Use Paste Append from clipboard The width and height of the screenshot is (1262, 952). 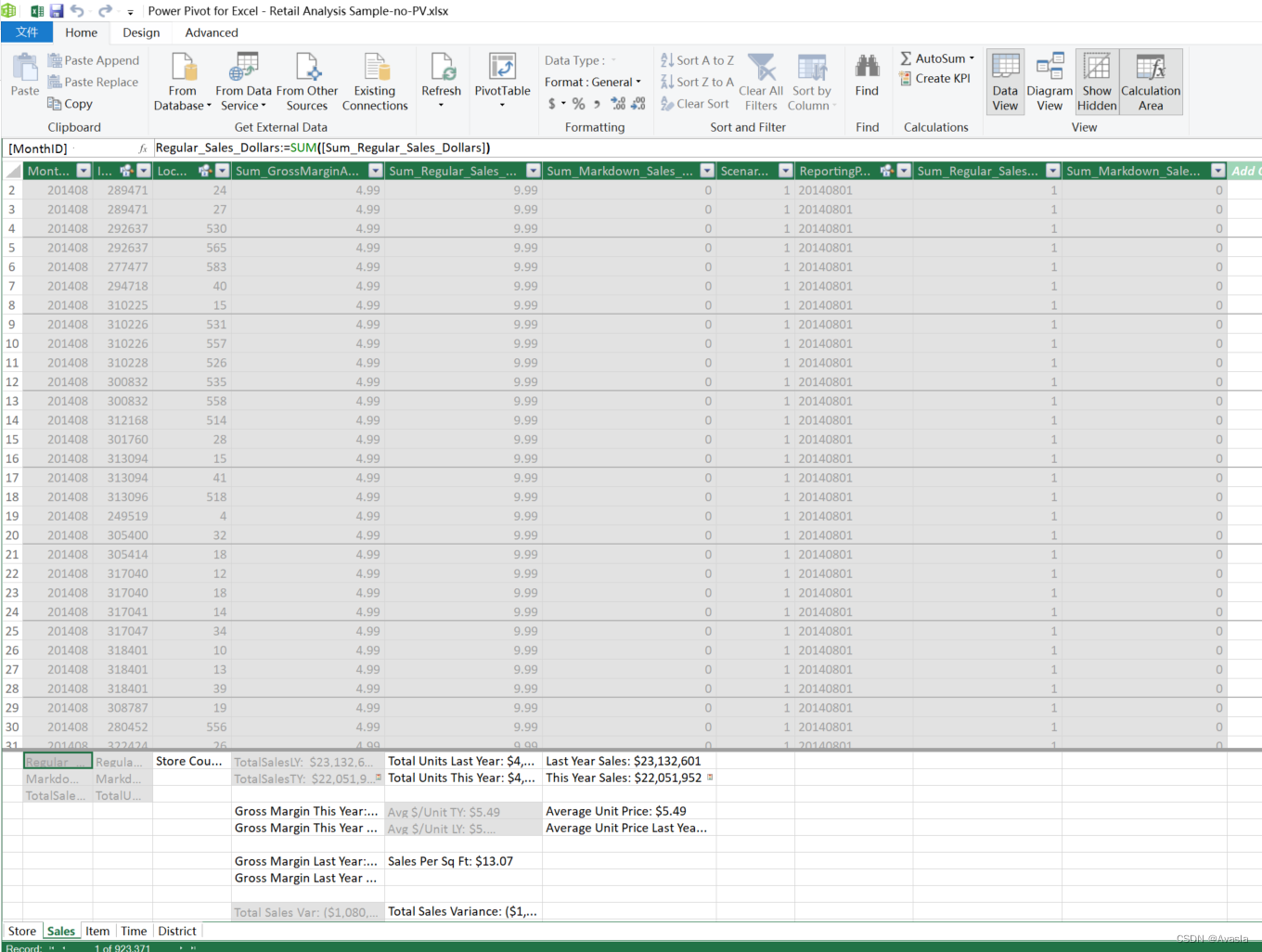[94, 59]
